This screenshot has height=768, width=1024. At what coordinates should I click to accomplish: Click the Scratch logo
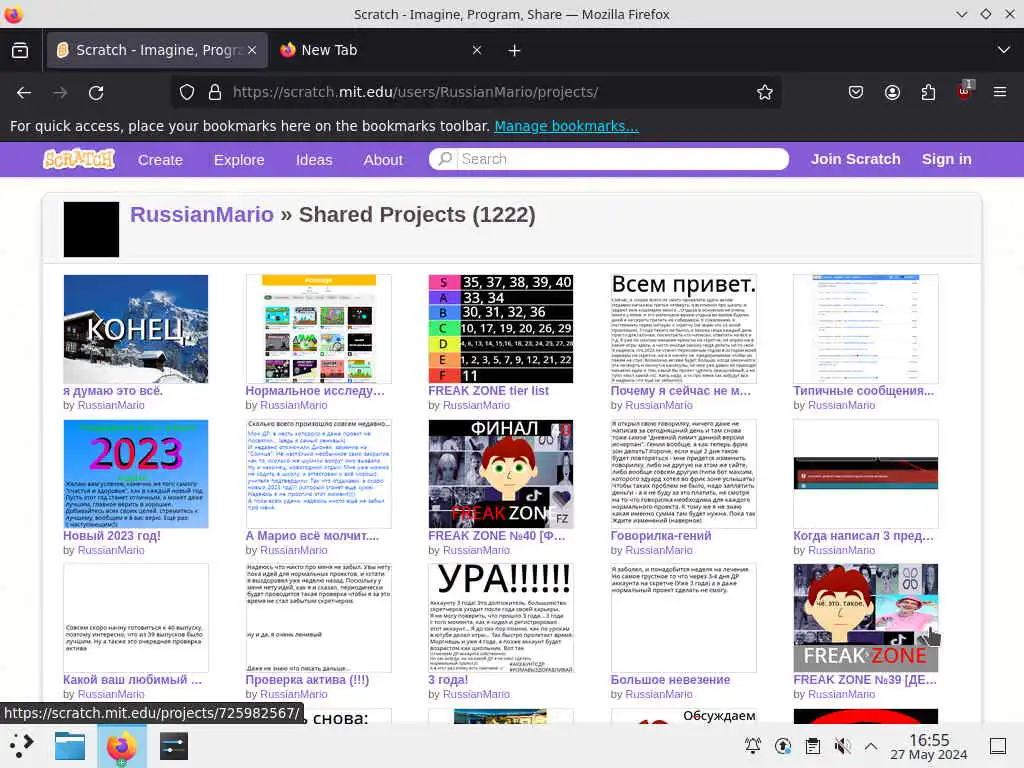click(x=79, y=159)
